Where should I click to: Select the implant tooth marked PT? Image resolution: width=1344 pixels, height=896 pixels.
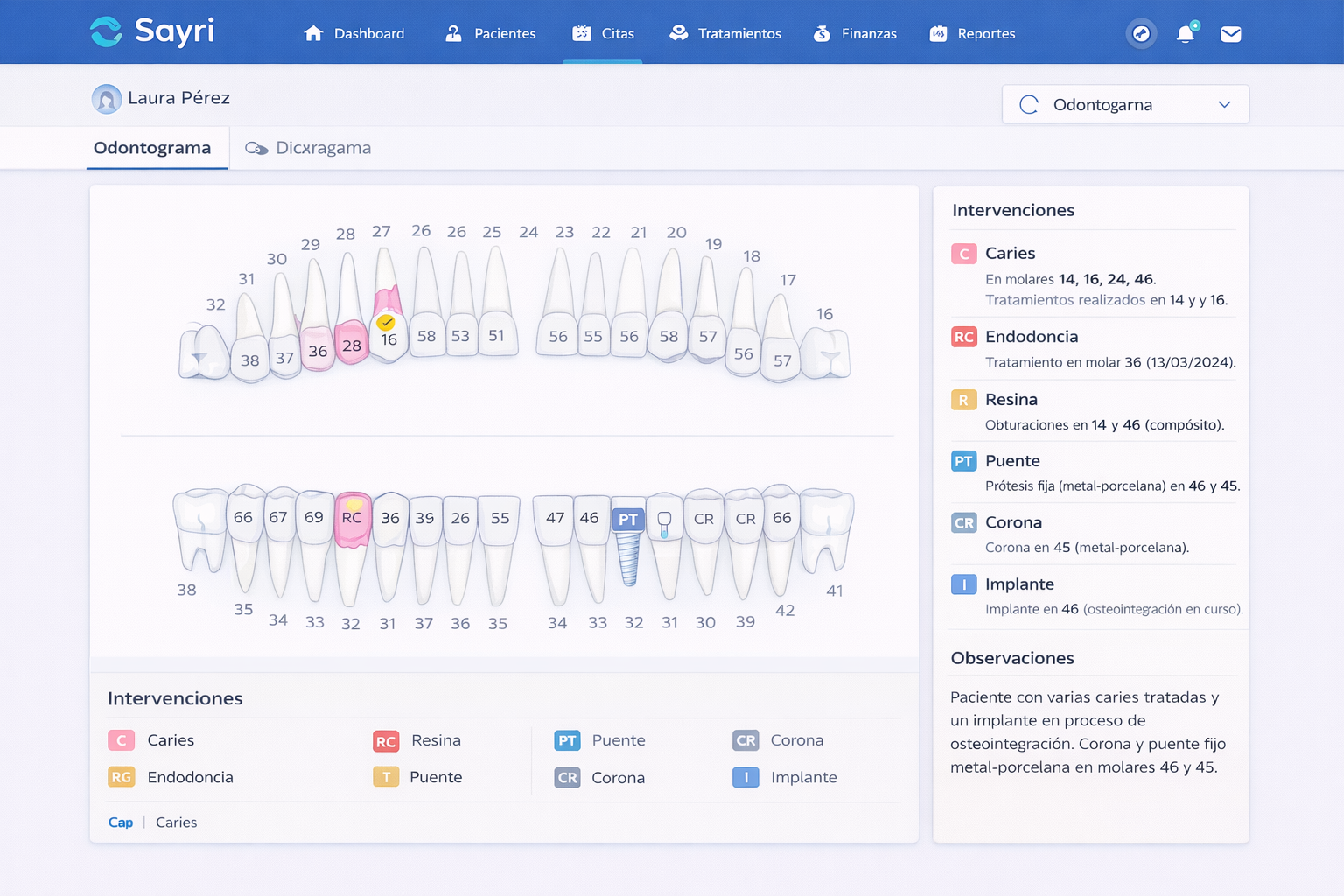(627, 520)
